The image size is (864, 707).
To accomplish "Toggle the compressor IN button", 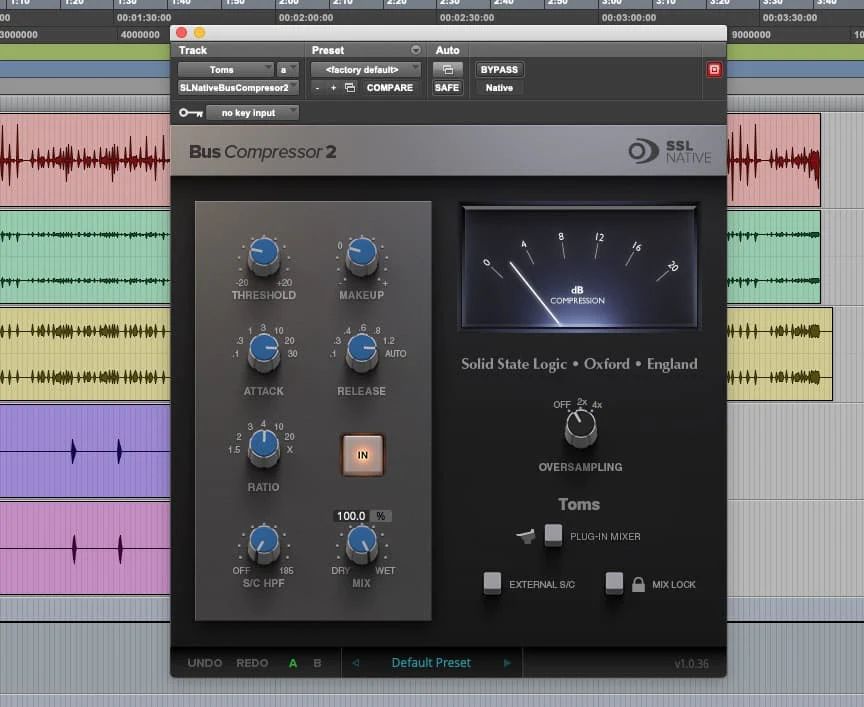I will coord(362,454).
